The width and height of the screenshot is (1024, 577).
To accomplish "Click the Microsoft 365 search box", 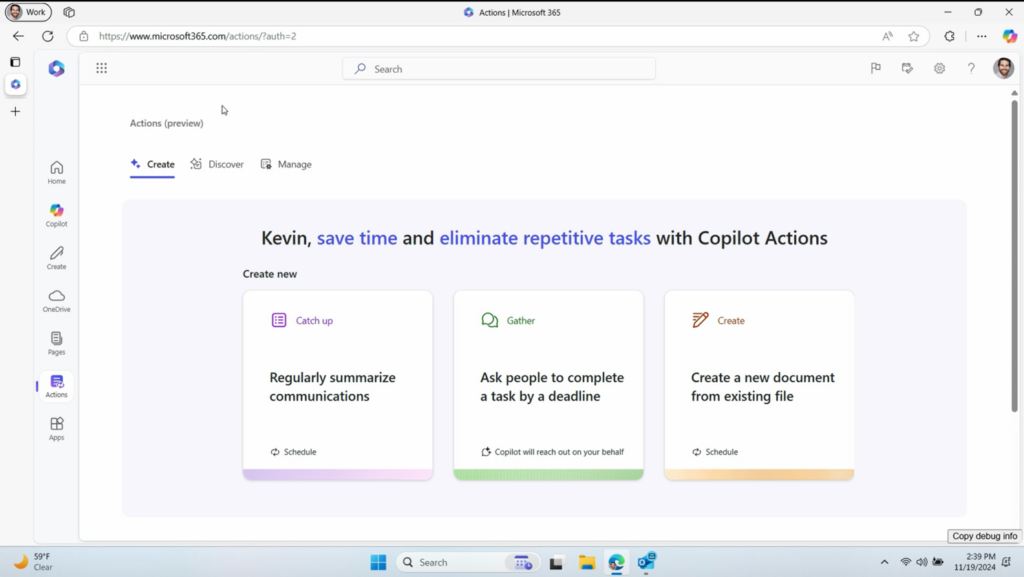I will [x=499, y=69].
